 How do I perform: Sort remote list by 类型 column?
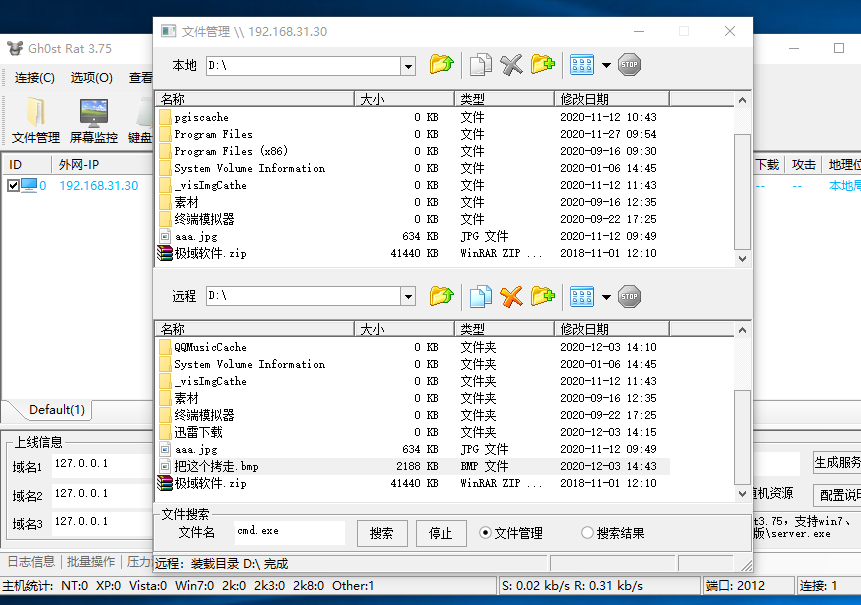click(504, 329)
